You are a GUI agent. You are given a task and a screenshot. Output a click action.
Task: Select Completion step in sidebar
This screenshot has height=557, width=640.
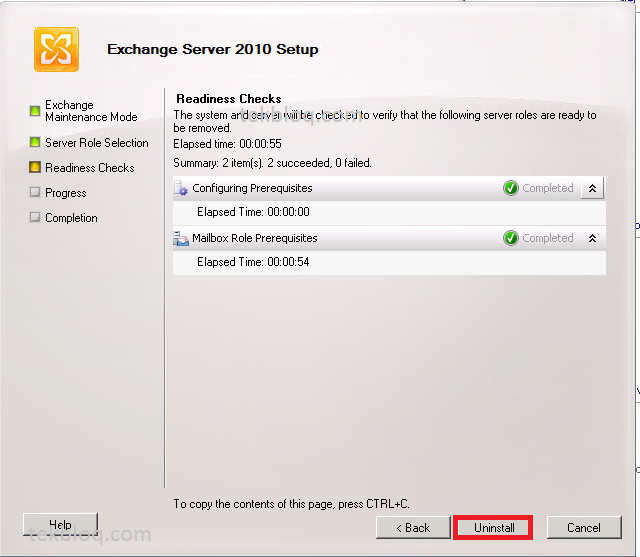[71, 218]
